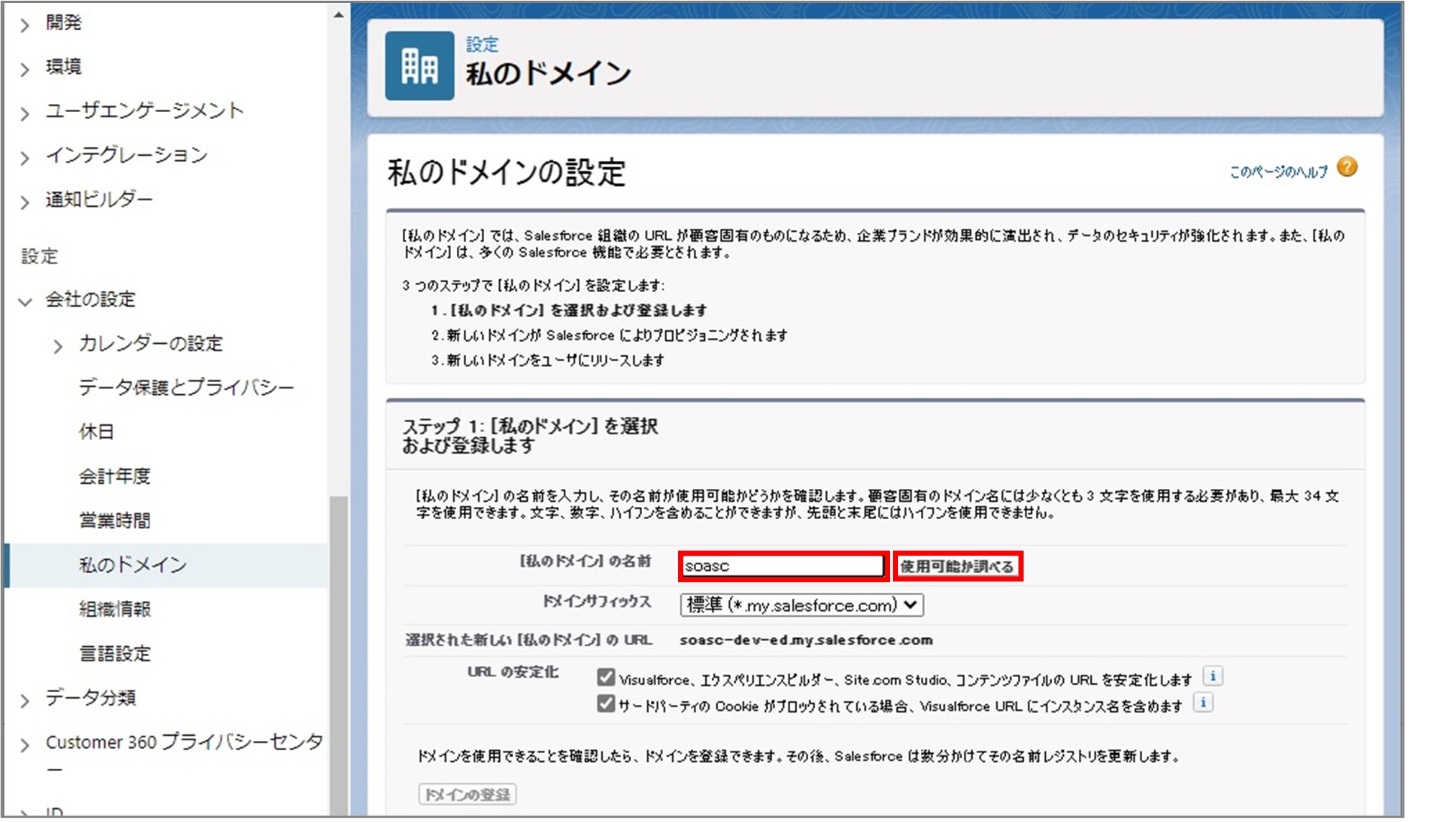Screen dimensions: 1456x822
Task: Click the 設定 breadcrumb link in header
Action: point(482,45)
